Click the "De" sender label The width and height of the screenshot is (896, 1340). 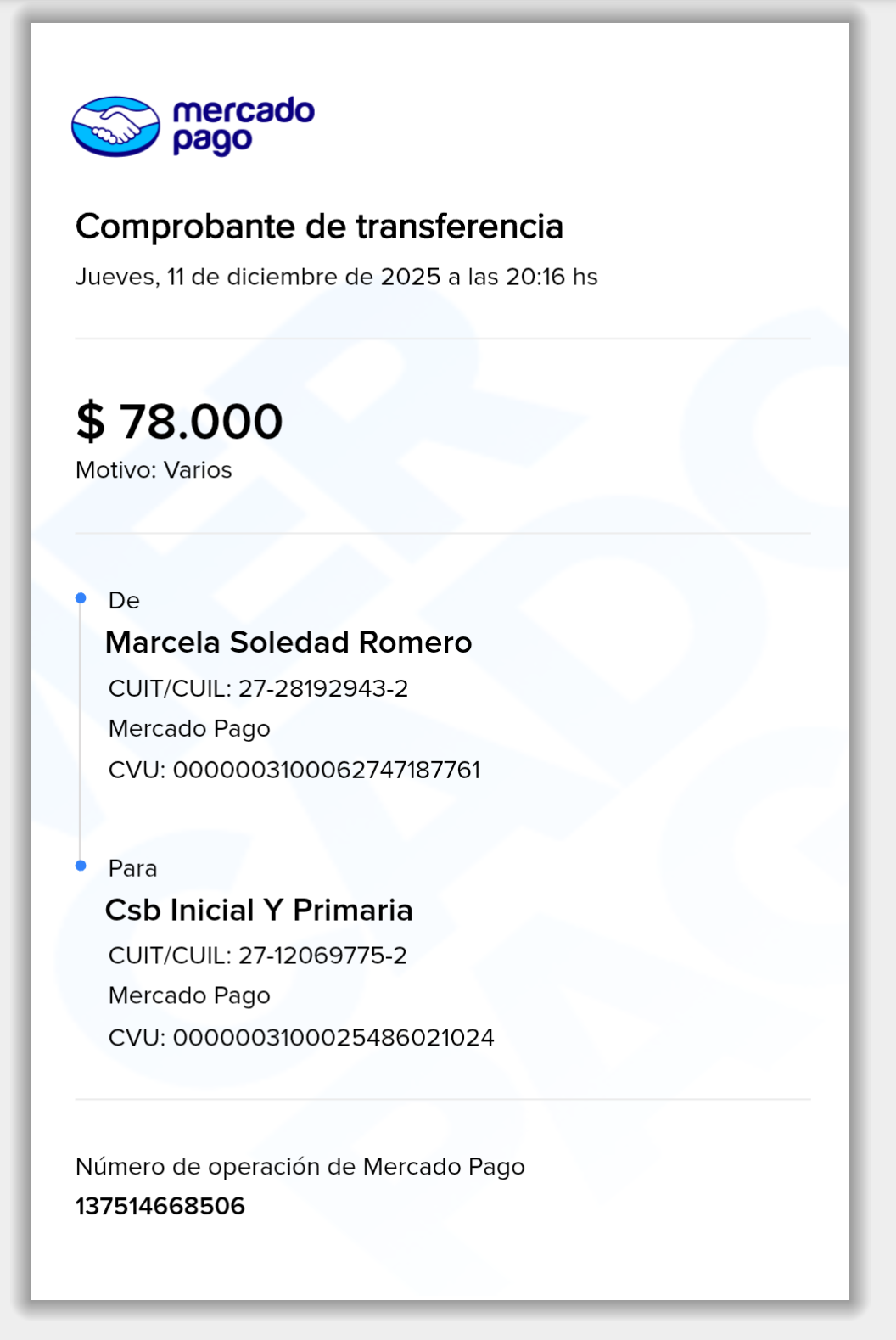[124, 601]
